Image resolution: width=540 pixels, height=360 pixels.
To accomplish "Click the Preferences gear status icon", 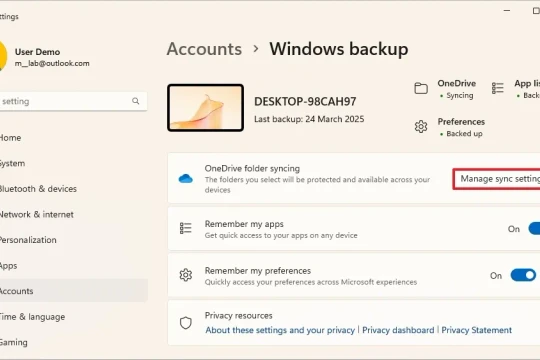I will (421, 127).
